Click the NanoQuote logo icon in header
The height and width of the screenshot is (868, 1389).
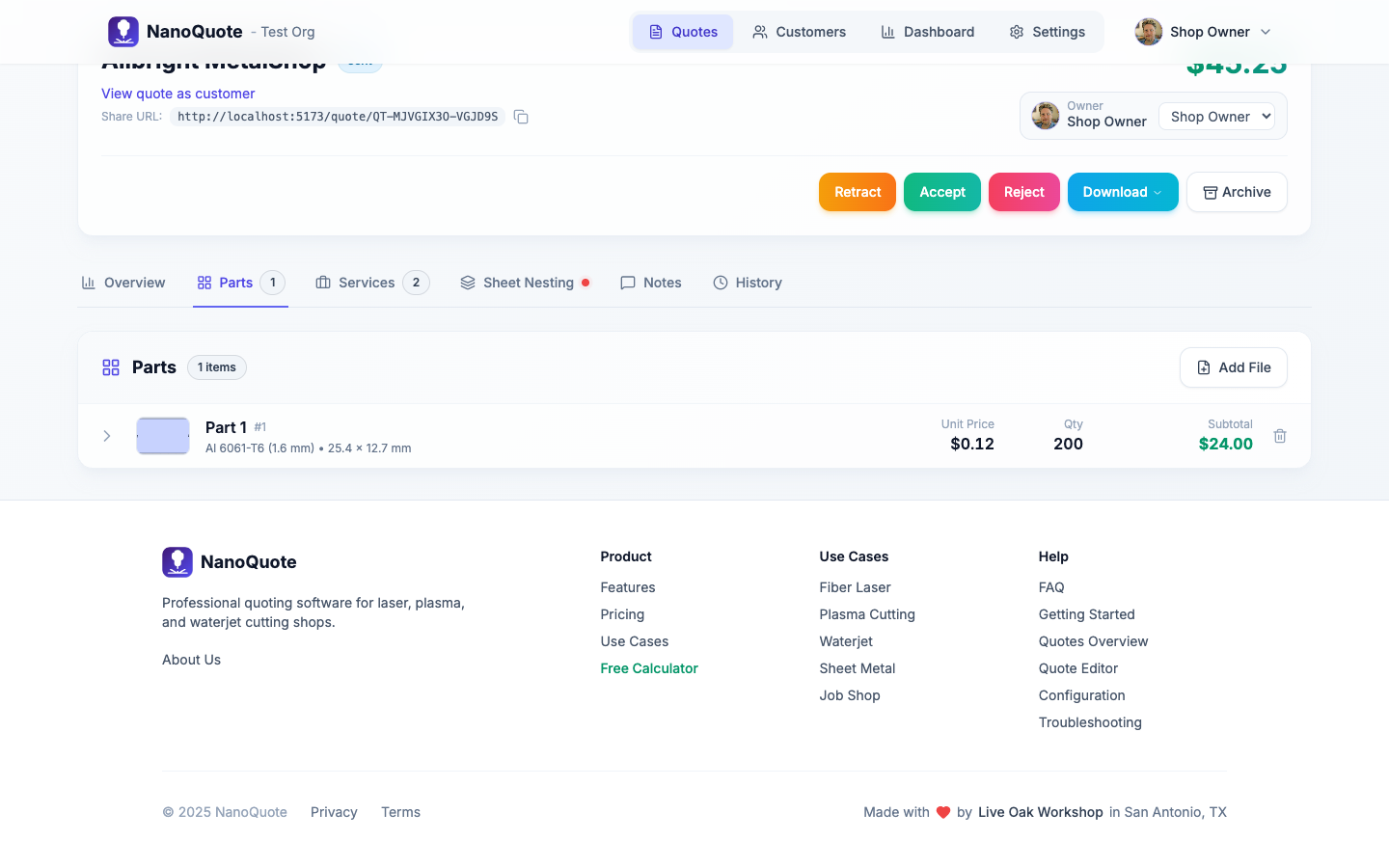(123, 32)
